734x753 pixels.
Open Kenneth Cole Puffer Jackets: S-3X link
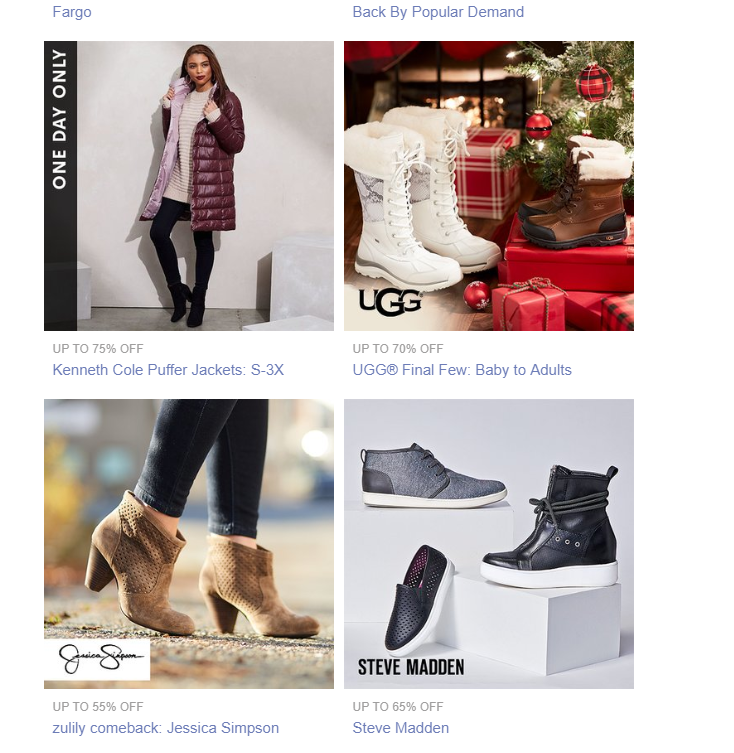(x=168, y=370)
